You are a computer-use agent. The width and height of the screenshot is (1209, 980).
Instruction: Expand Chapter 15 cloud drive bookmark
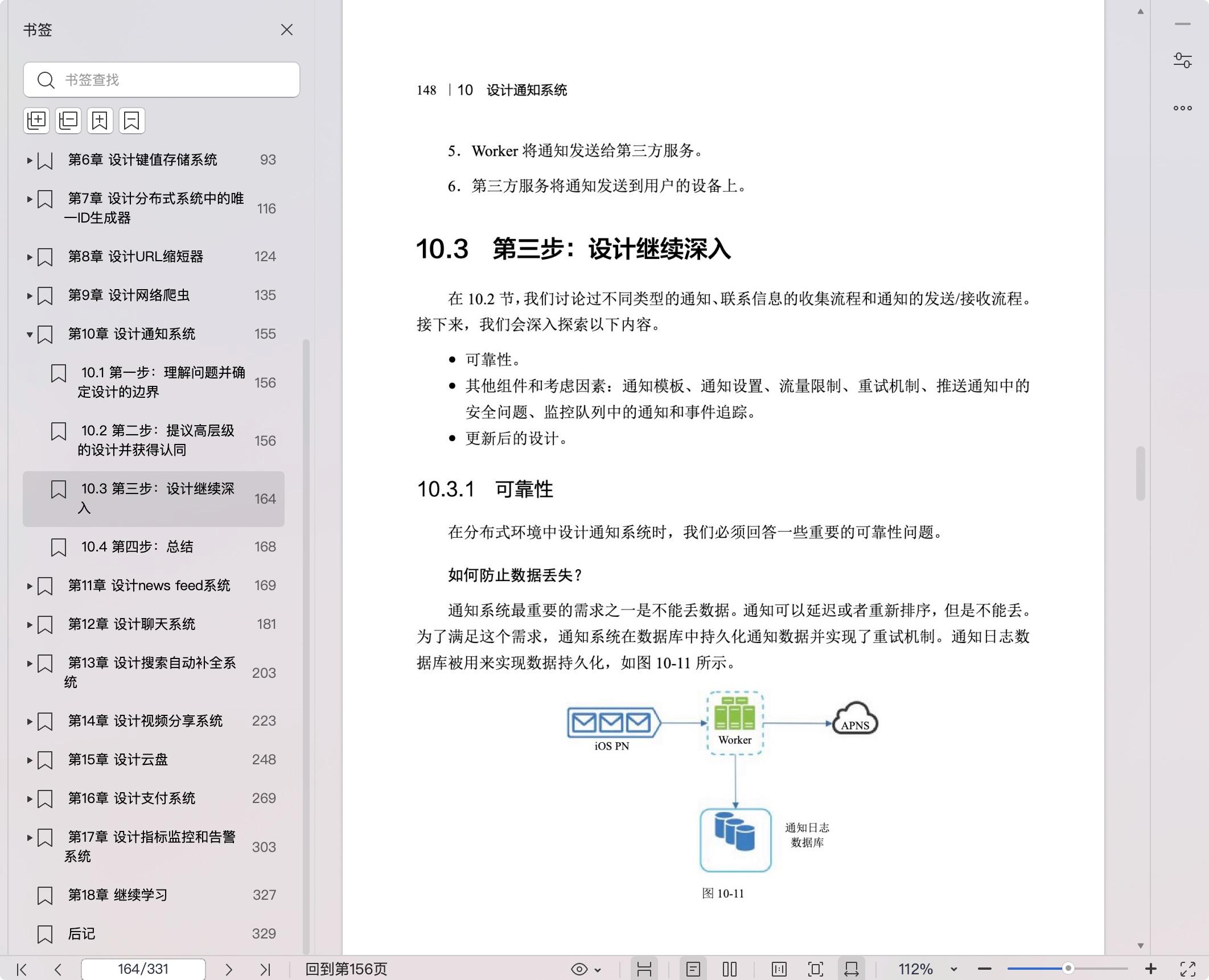coord(29,760)
